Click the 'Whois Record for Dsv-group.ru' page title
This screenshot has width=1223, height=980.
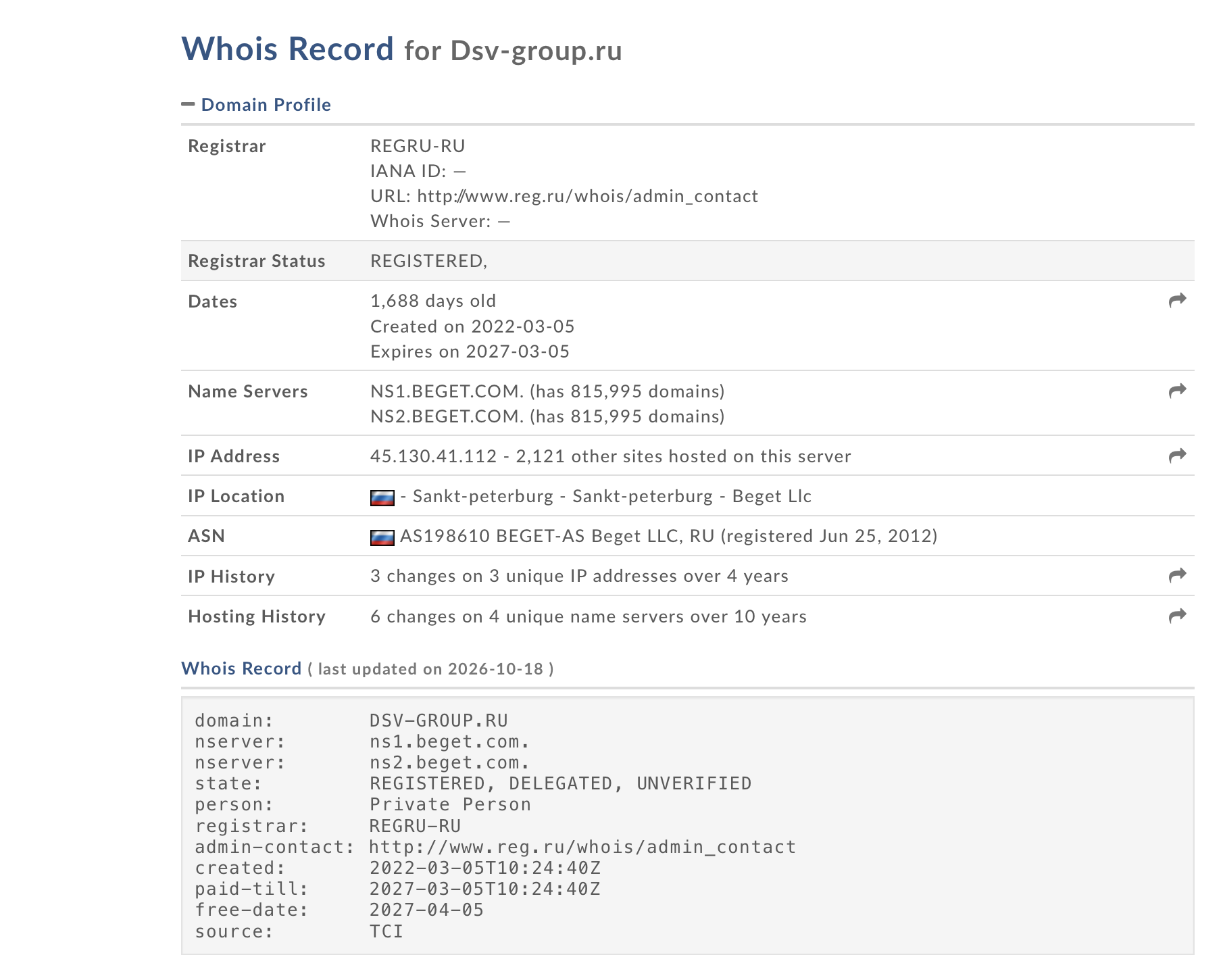pos(402,49)
